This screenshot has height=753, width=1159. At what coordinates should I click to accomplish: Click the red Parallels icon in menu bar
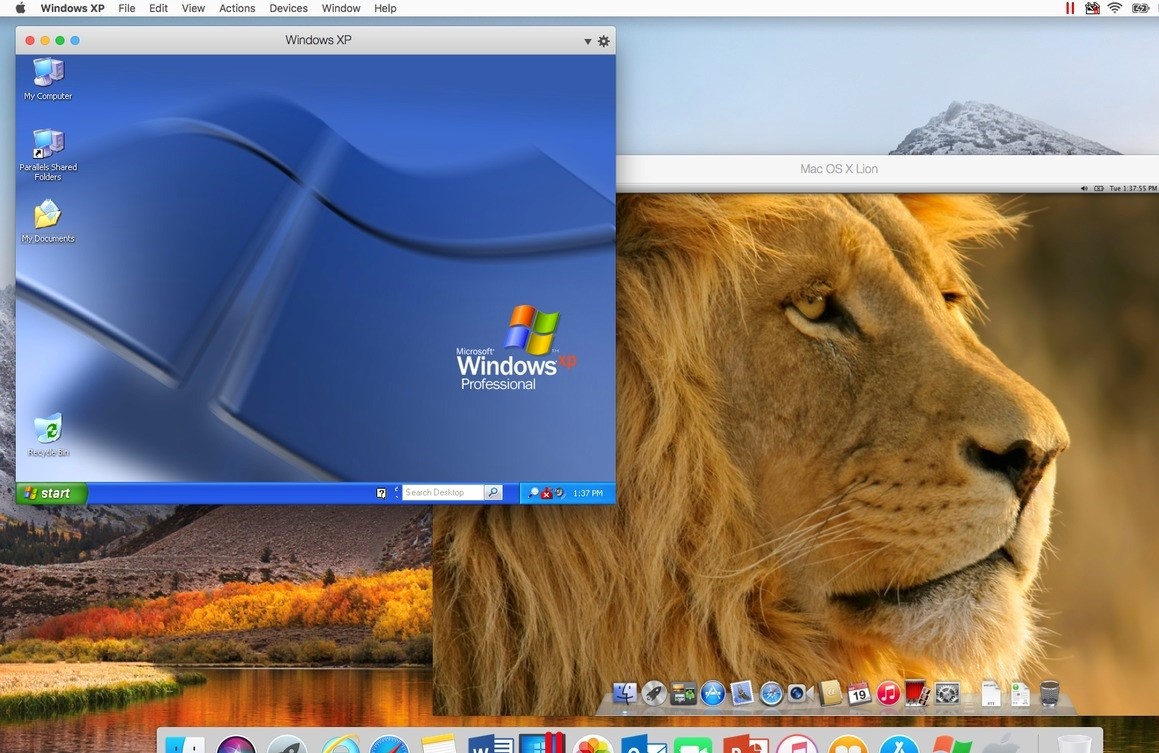(x=1070, y=8)
